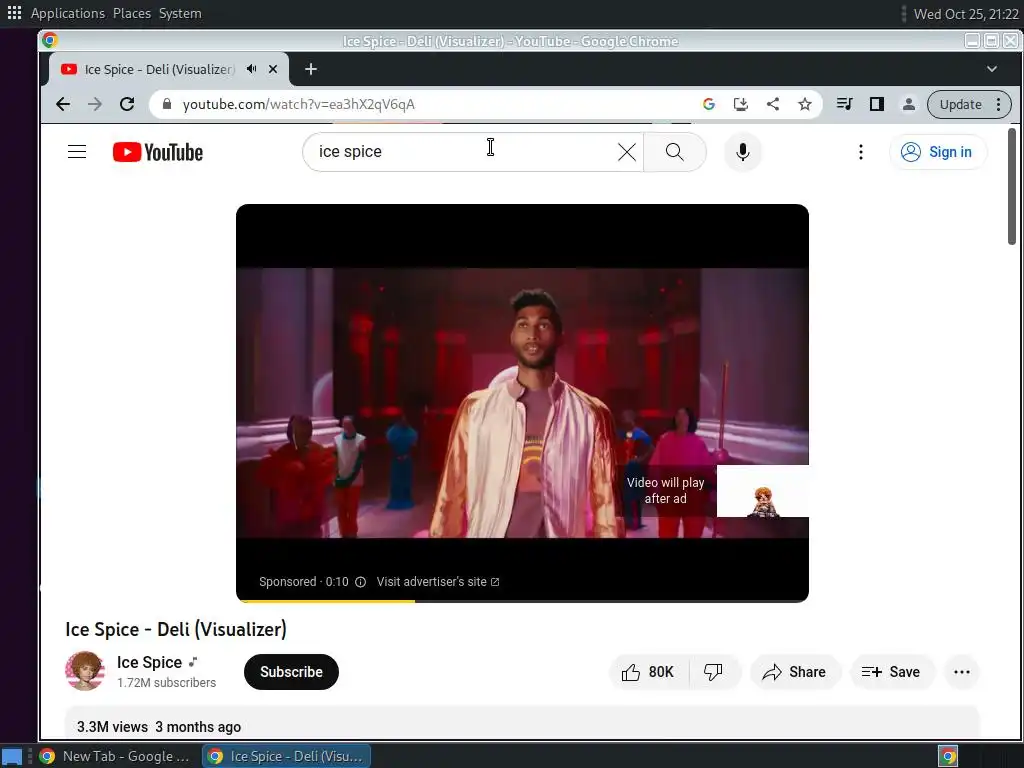This screenshot has height=768, width=1024.
Task: Select Ice Spice - Deli taskbar window button
Action: (x=287, y=756)
